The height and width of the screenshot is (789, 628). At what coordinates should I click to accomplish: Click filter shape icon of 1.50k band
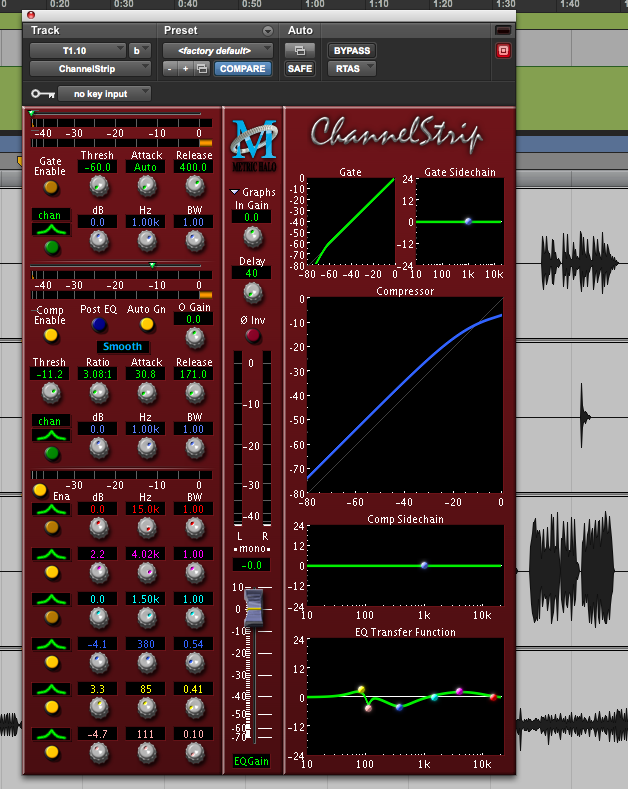tap(51, 599)
